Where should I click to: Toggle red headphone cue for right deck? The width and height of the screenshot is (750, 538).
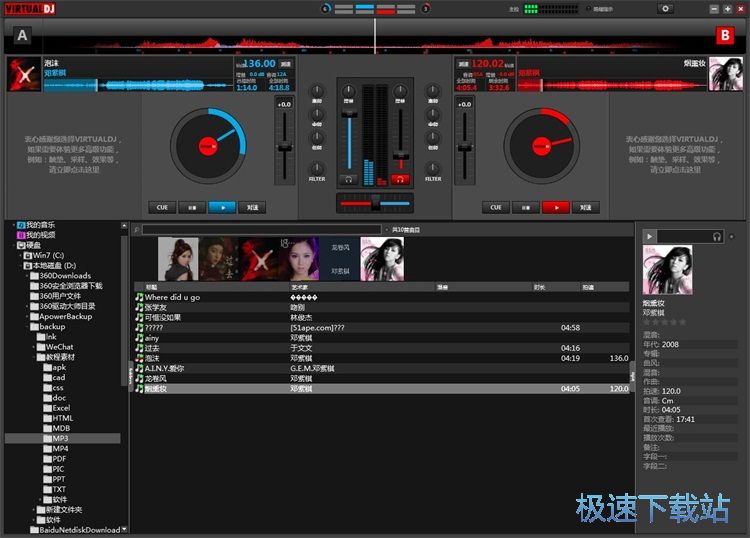[x=400, y=179]
